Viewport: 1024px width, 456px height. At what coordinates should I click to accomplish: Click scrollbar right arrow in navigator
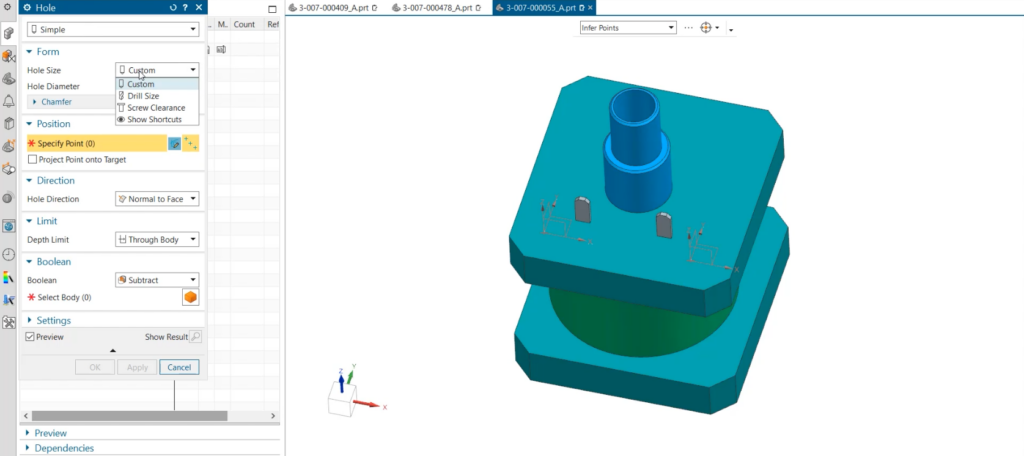274,415
